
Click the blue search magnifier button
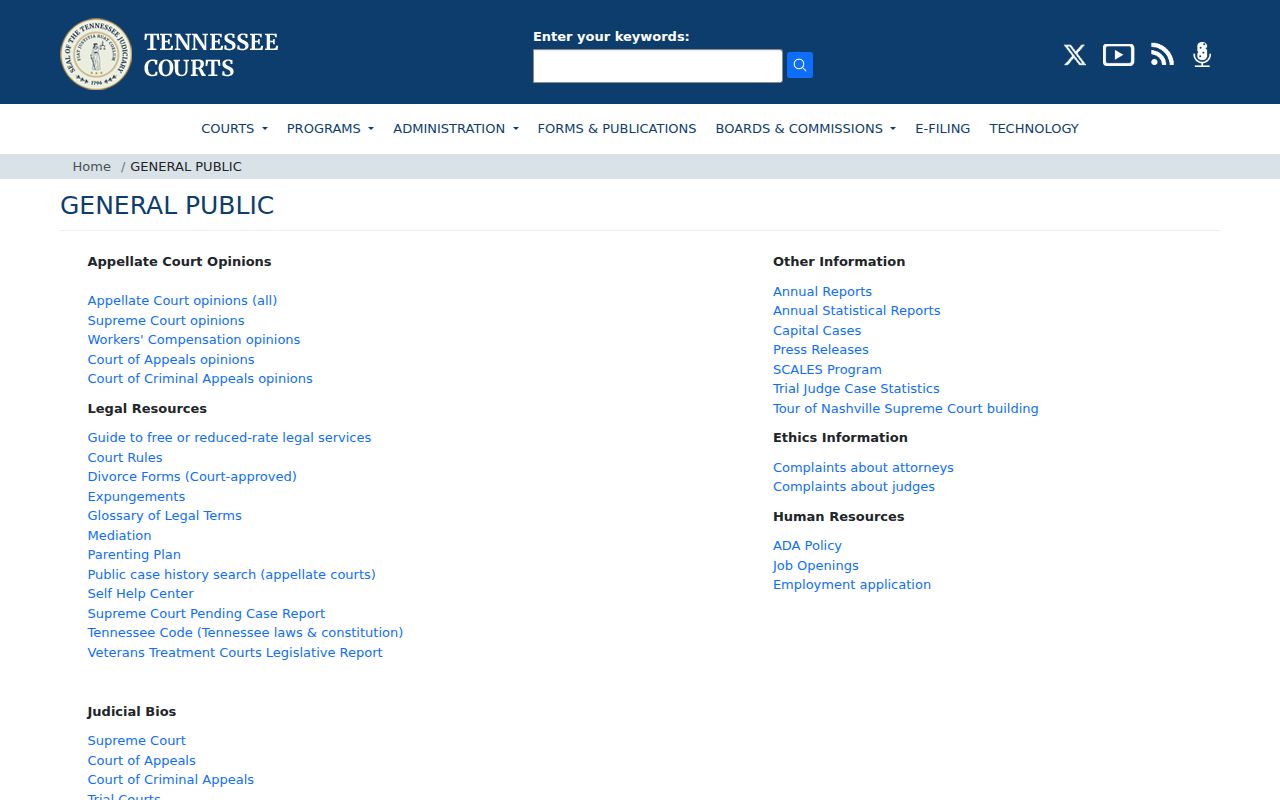pos(800,65)
